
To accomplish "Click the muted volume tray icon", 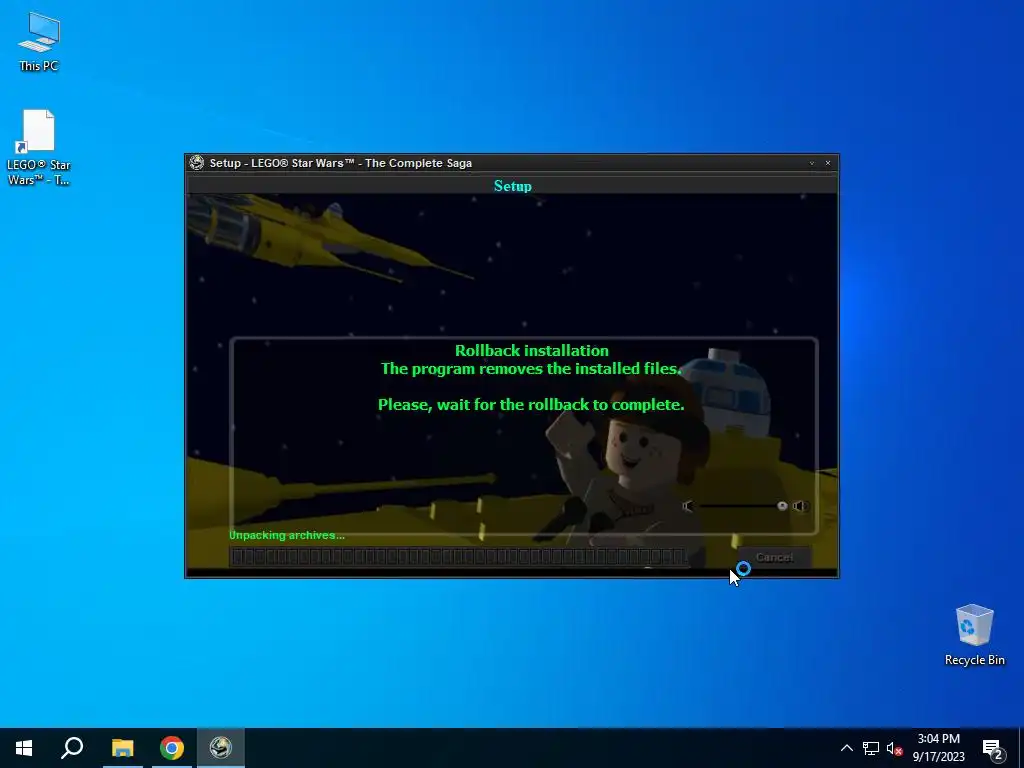I will [x=895, y=748].
